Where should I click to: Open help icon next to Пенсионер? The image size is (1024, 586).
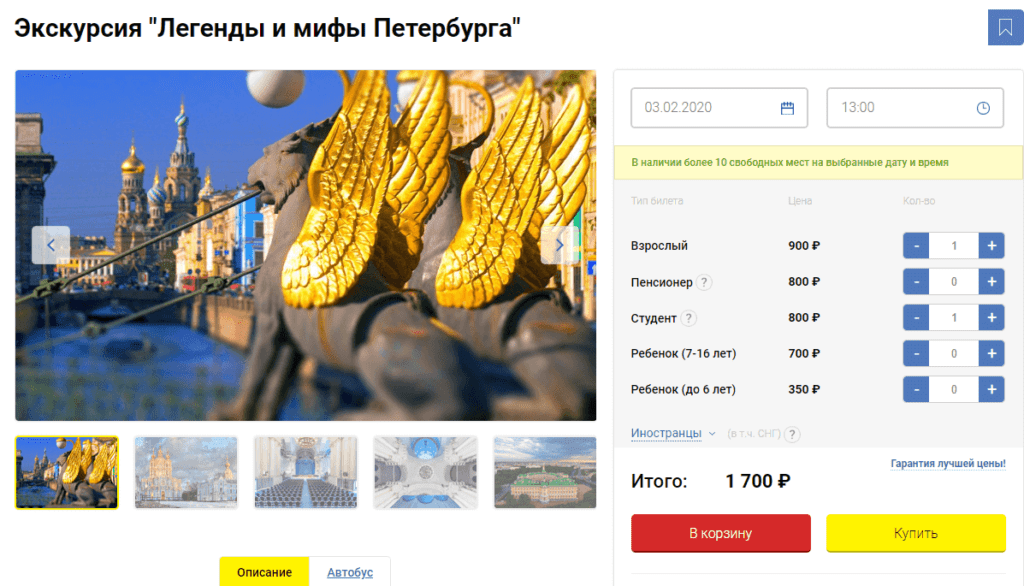(703, 282)
